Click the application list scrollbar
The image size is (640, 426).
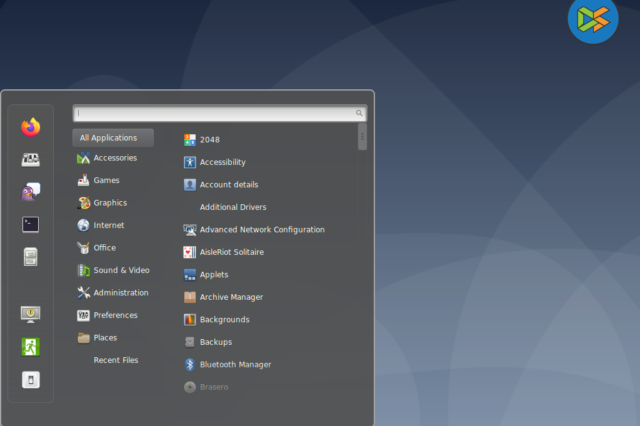(x=362, y=137)
